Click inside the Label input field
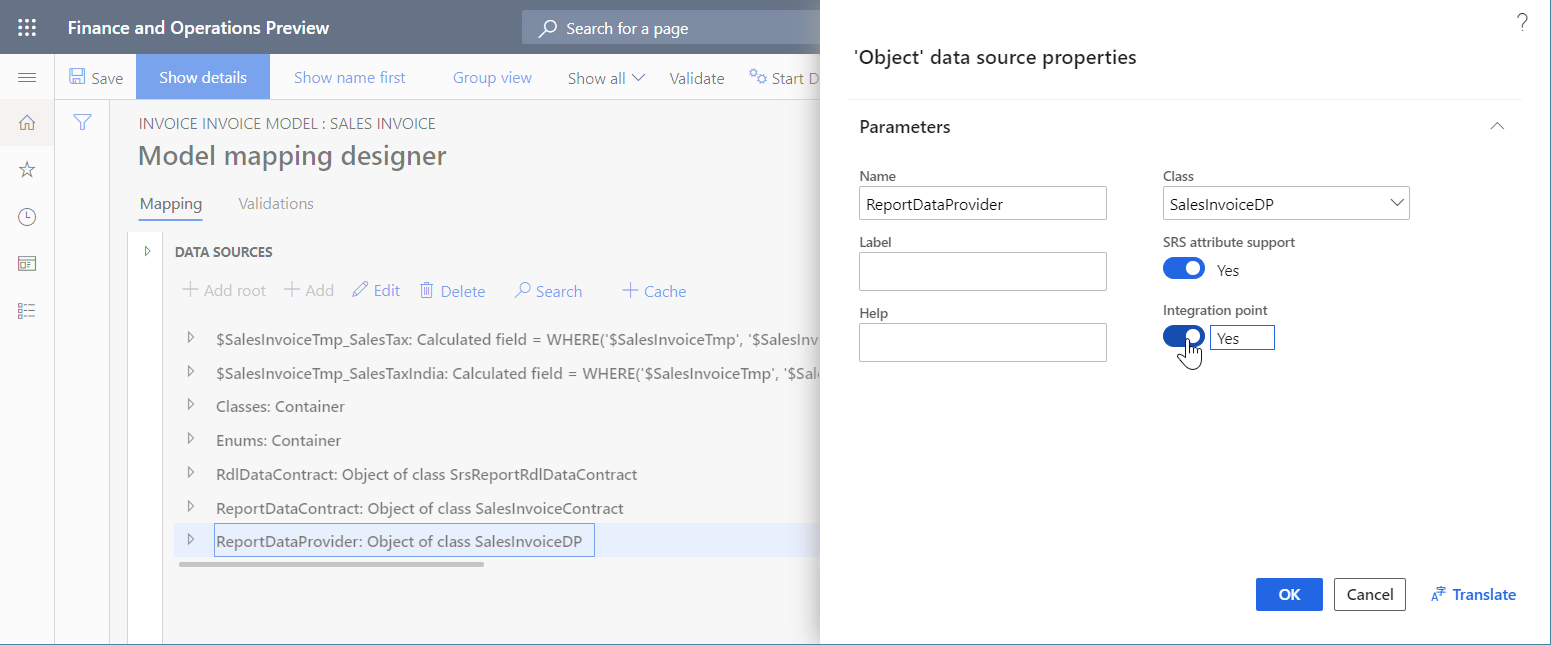1551x645 pixels. coord(982,271)
